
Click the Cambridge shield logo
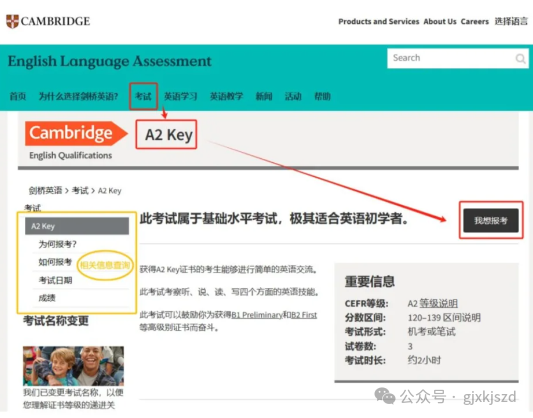tap(13, 21)
